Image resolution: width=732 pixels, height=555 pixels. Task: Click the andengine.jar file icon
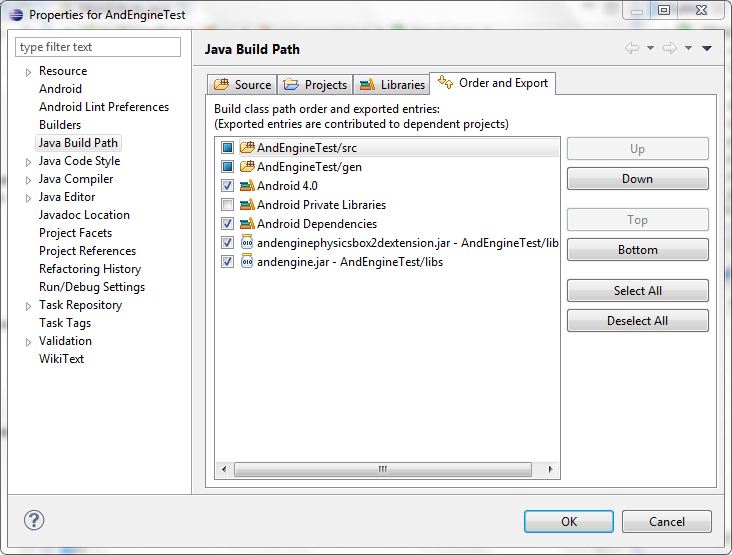[247, 262]
